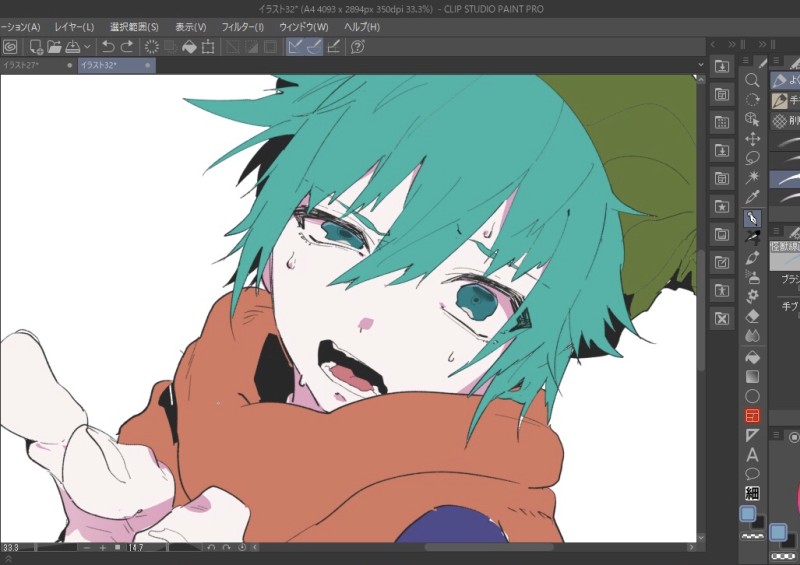Undo the last stroke
800x565 pixels.
tap(108, 47)
